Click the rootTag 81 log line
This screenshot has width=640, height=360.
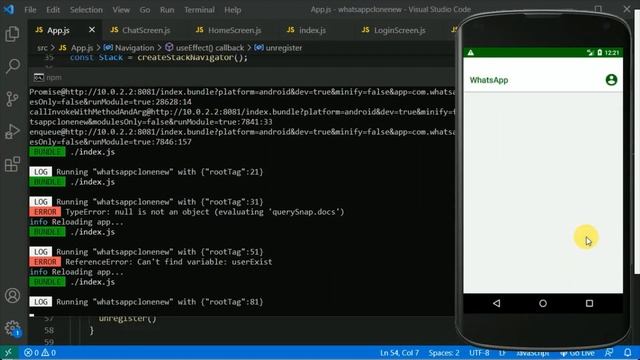147,302
